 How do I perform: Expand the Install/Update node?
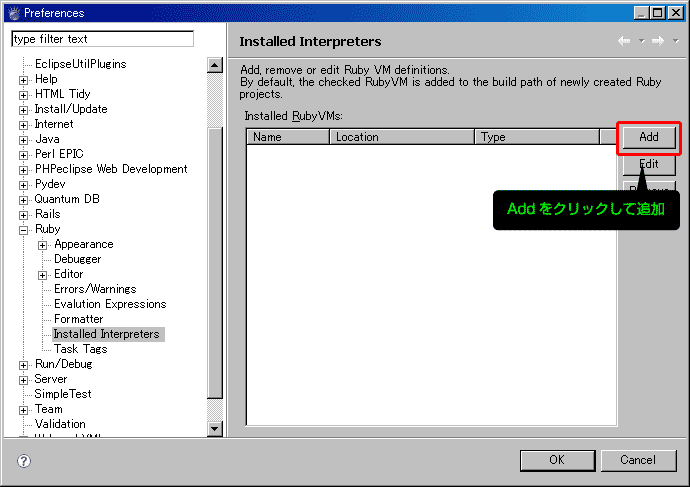(x=24, y=110)
